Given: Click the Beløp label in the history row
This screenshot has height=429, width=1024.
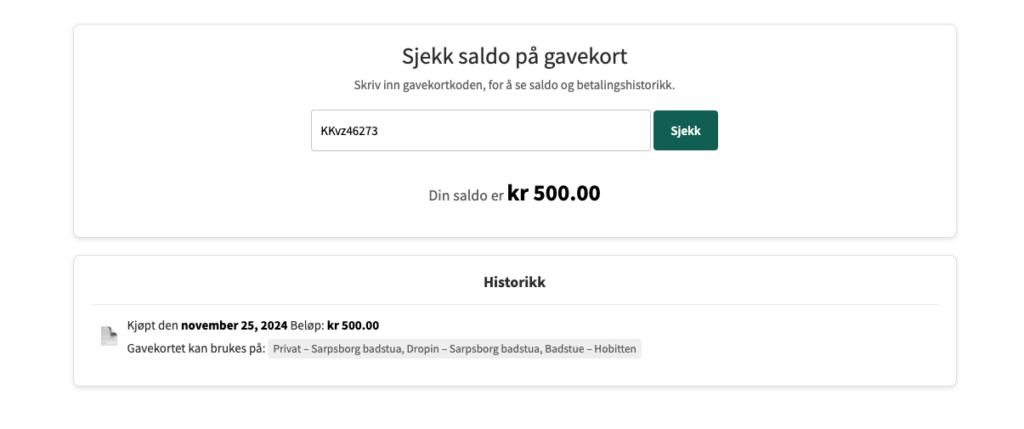Looking at the screenshot, I should click(307, 325).
